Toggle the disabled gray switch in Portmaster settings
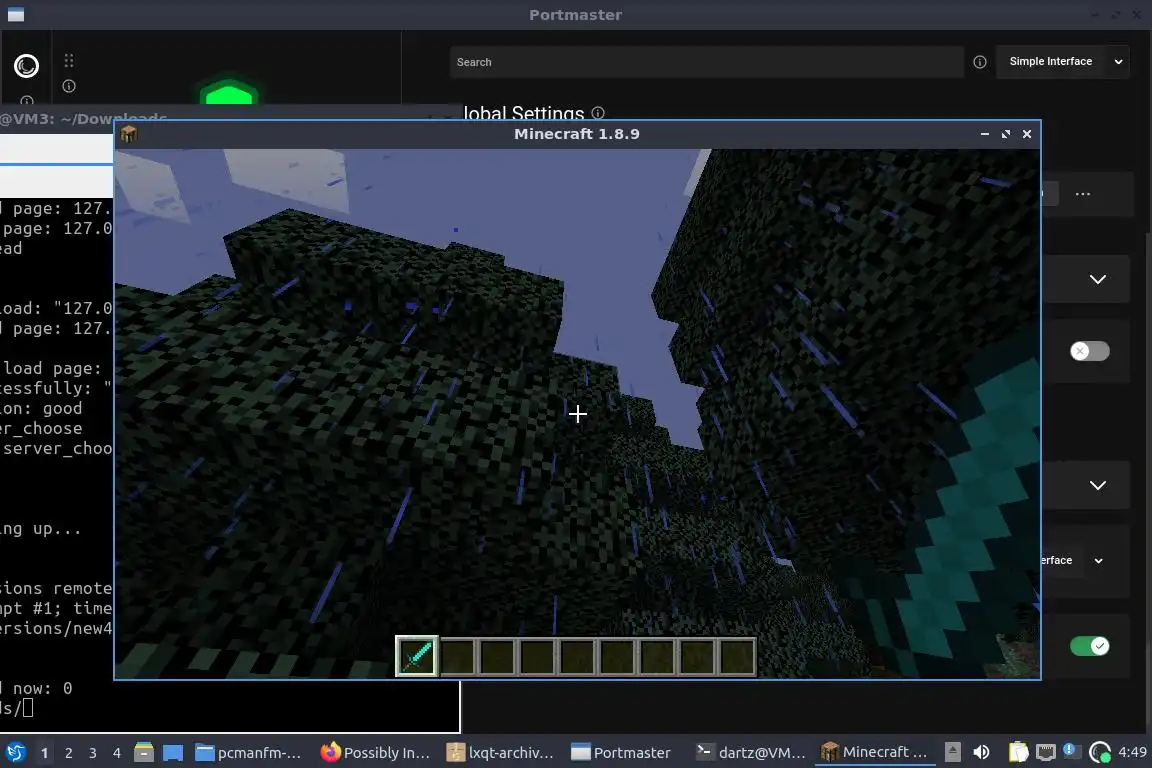The height and width of the screenshot is (768, 1152). click(1090, 351)
